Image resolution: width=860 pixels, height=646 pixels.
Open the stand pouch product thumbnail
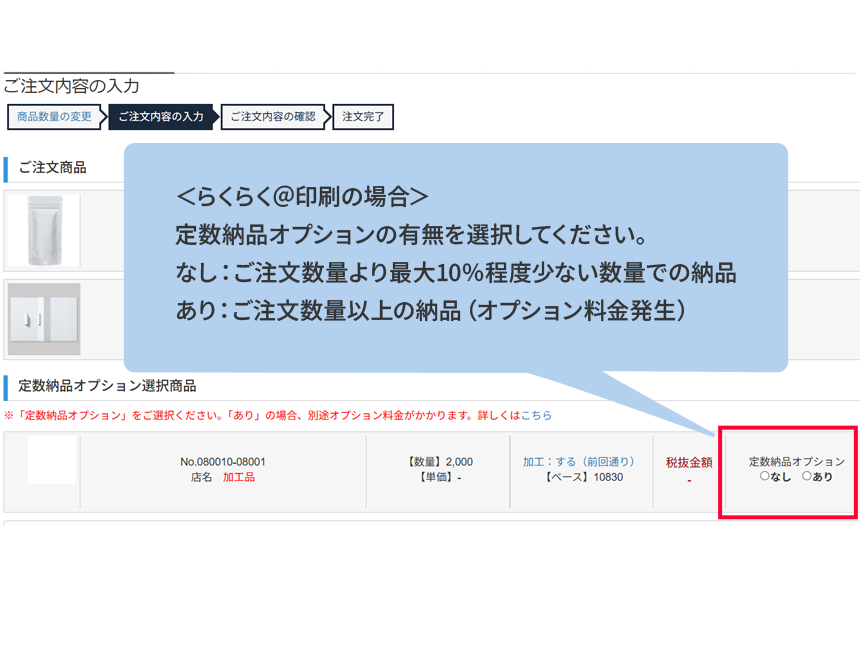[x=44, y=230]
